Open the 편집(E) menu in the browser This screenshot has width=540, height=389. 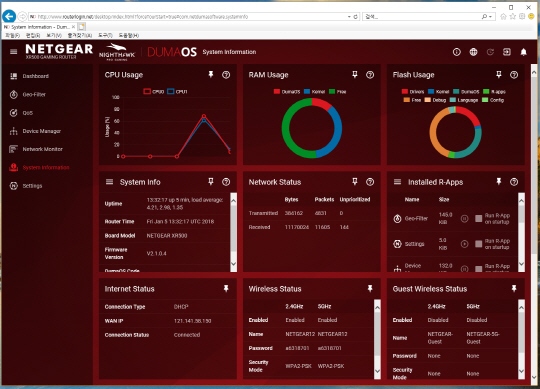[33, 35]
